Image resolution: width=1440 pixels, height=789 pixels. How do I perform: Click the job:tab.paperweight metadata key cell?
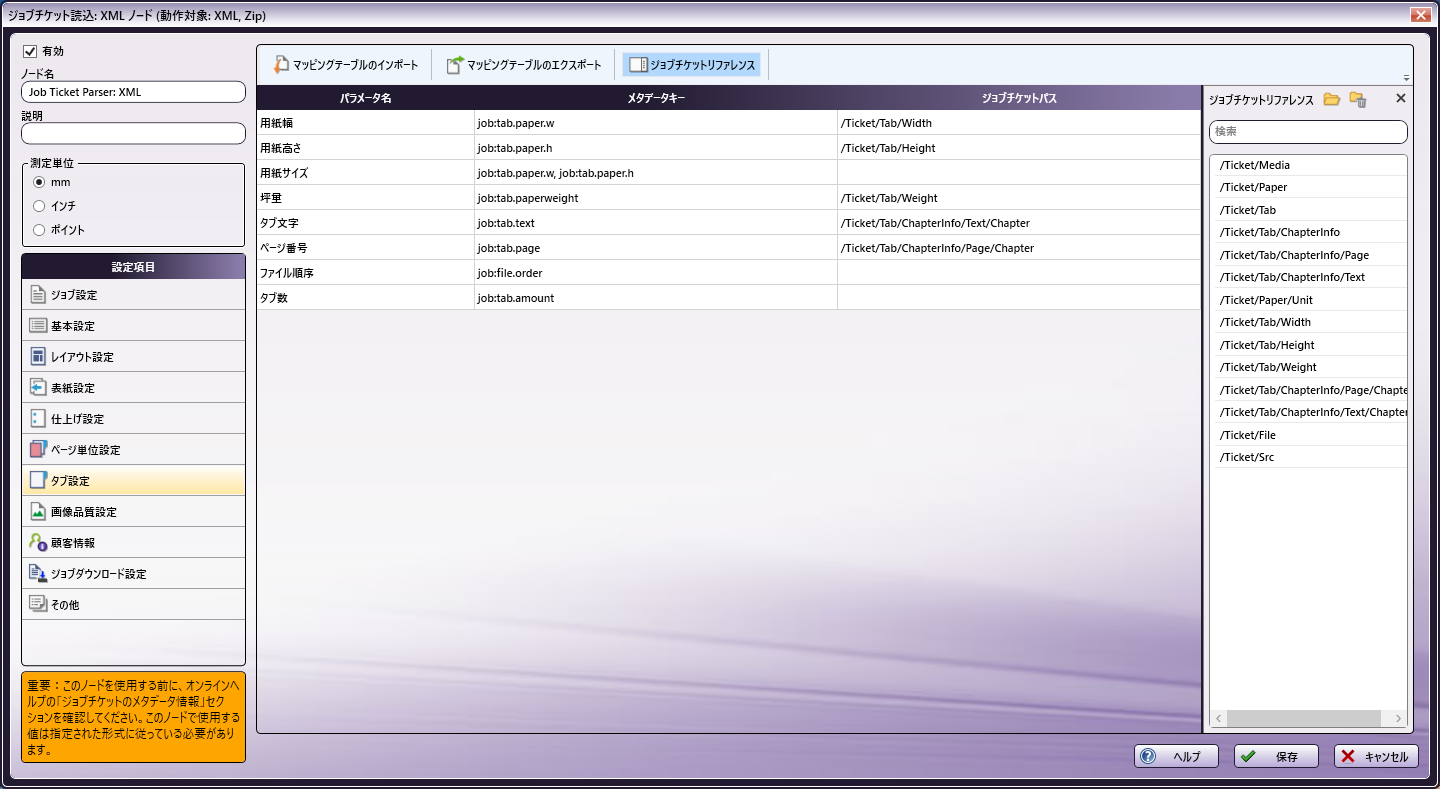656,198
